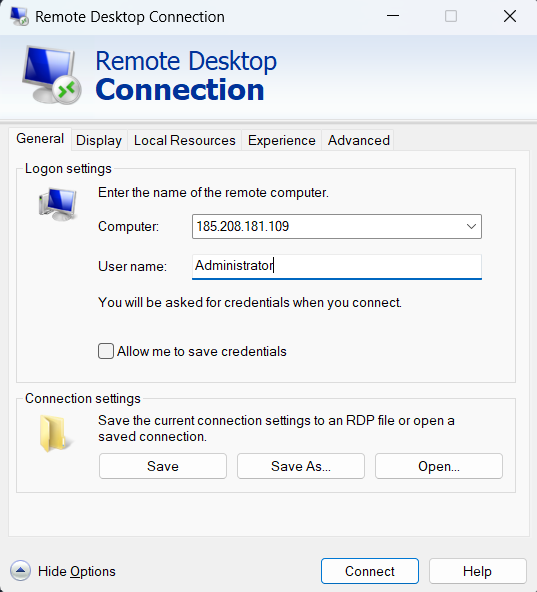Click the computer icon in Logon settings
Screen dimensions: 537x592
(x=58, y=204)
